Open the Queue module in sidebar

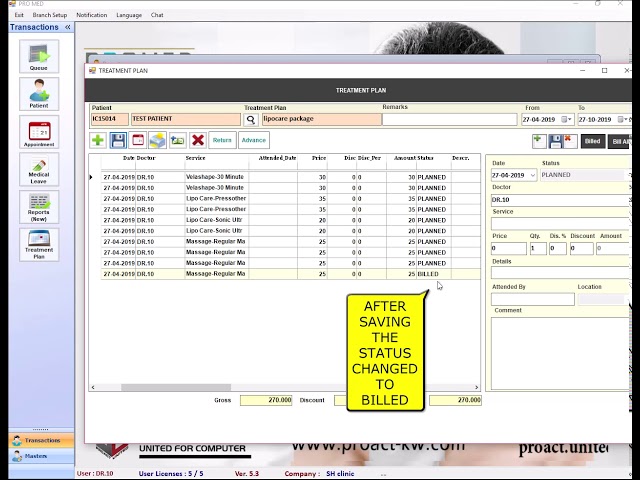[x=39, y=56]
